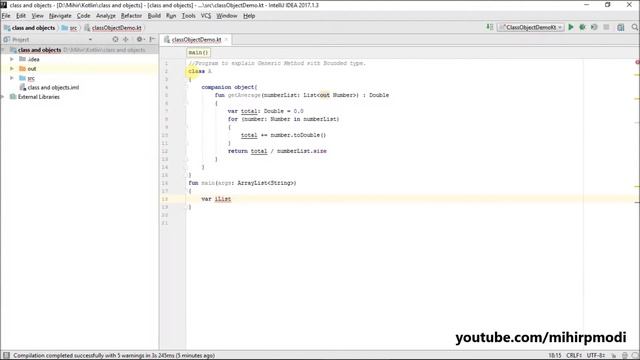
Task: Open the Run menu
Action: click(x=171, y=16)
